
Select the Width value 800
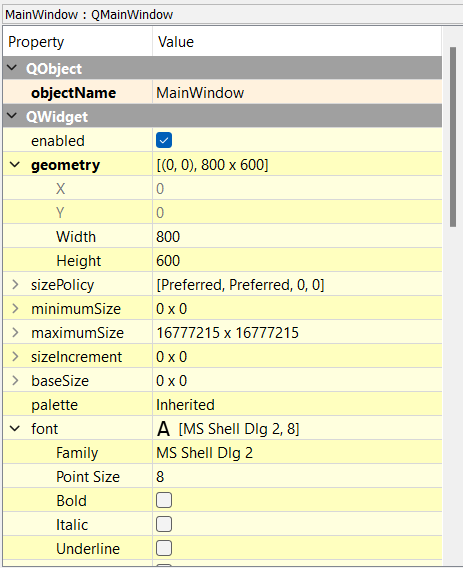(297, 237)
